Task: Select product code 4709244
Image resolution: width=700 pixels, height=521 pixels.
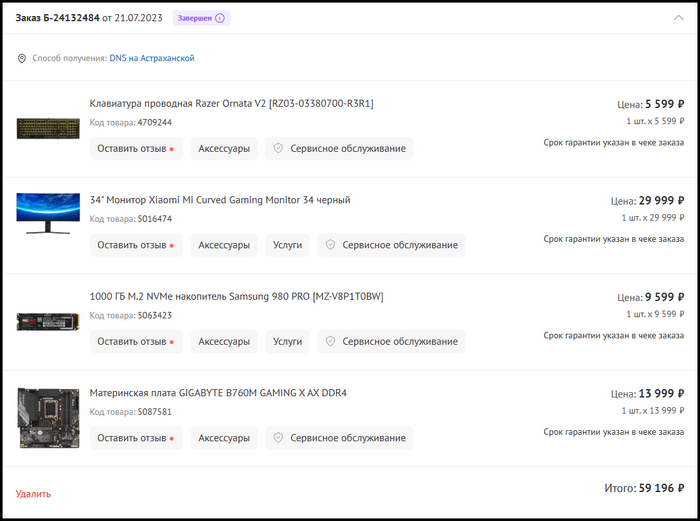Action: [154, 122]
